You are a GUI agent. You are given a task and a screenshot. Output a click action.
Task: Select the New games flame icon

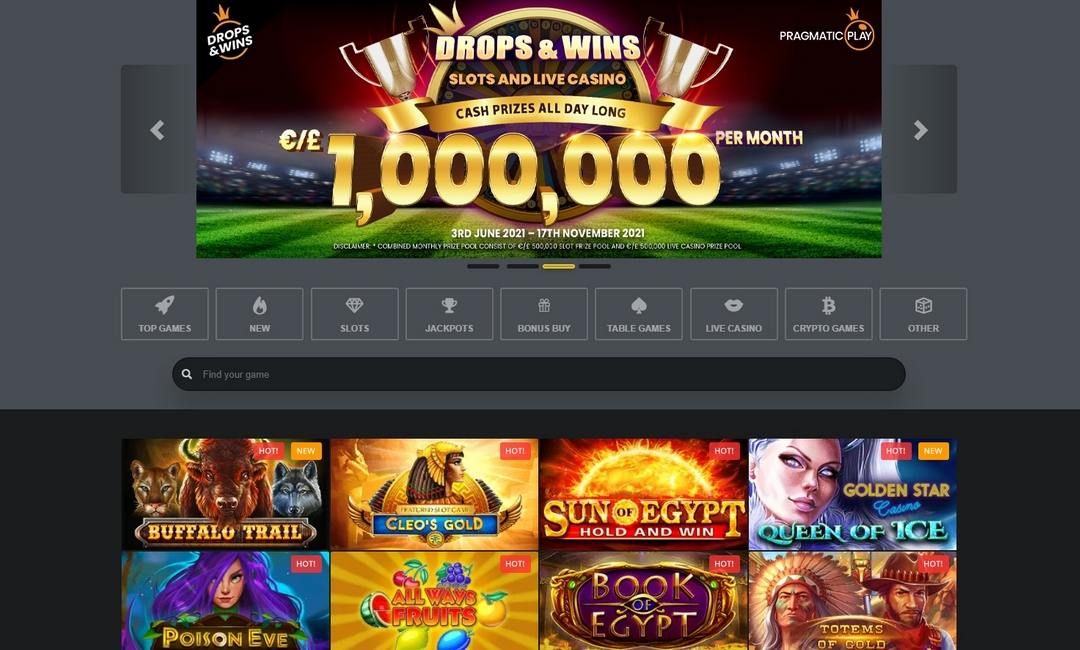(x=260, y=314)
